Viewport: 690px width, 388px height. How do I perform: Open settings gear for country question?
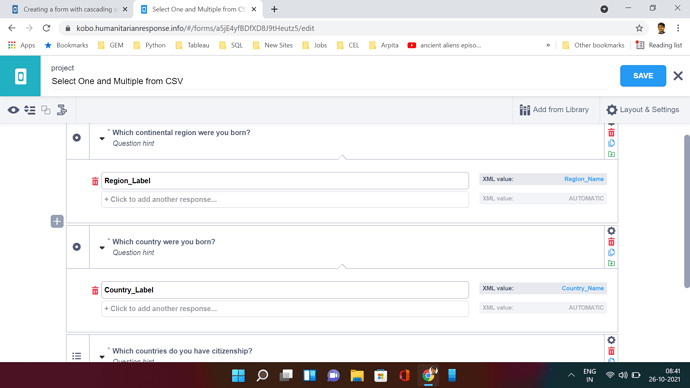[x=611, y=231]
